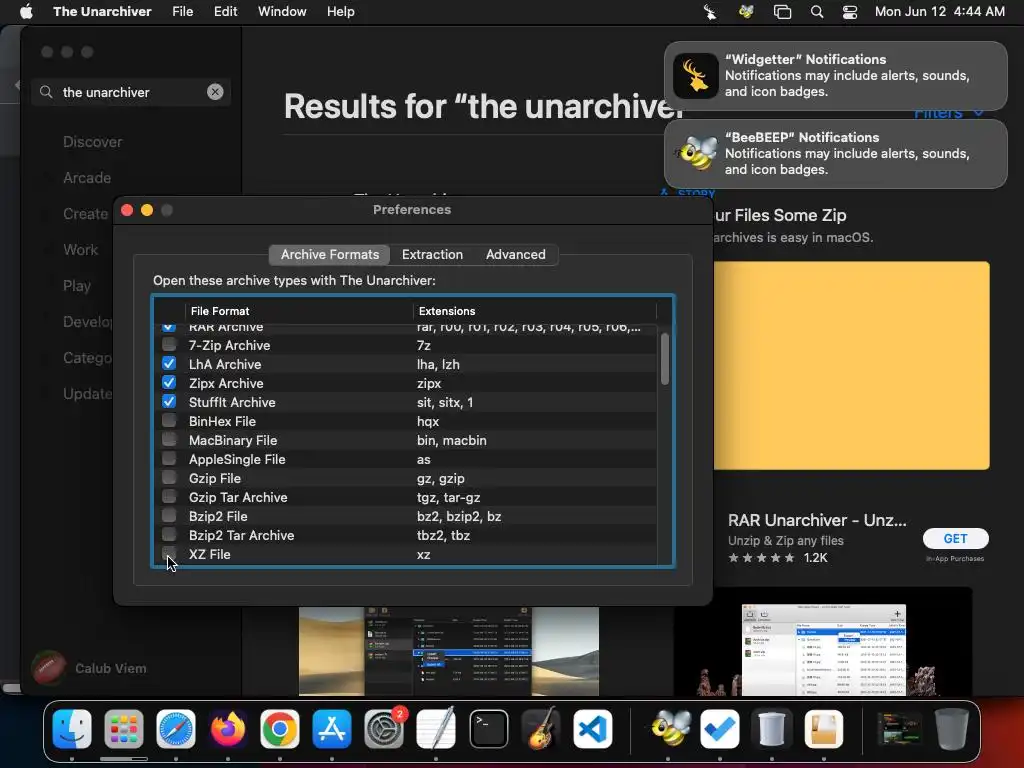Screen dimensions: 1024x768
Task: Open the Edit menu
Action: [x=225, y=11]
